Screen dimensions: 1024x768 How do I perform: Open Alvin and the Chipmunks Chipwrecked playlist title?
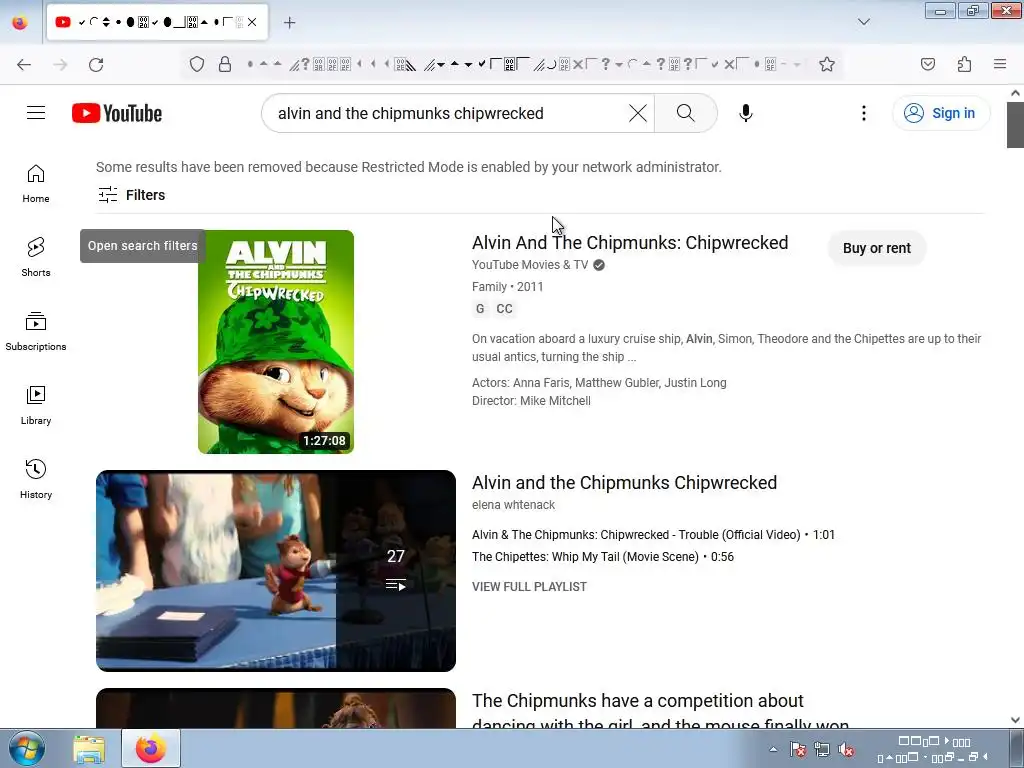(x=624, y=483)
